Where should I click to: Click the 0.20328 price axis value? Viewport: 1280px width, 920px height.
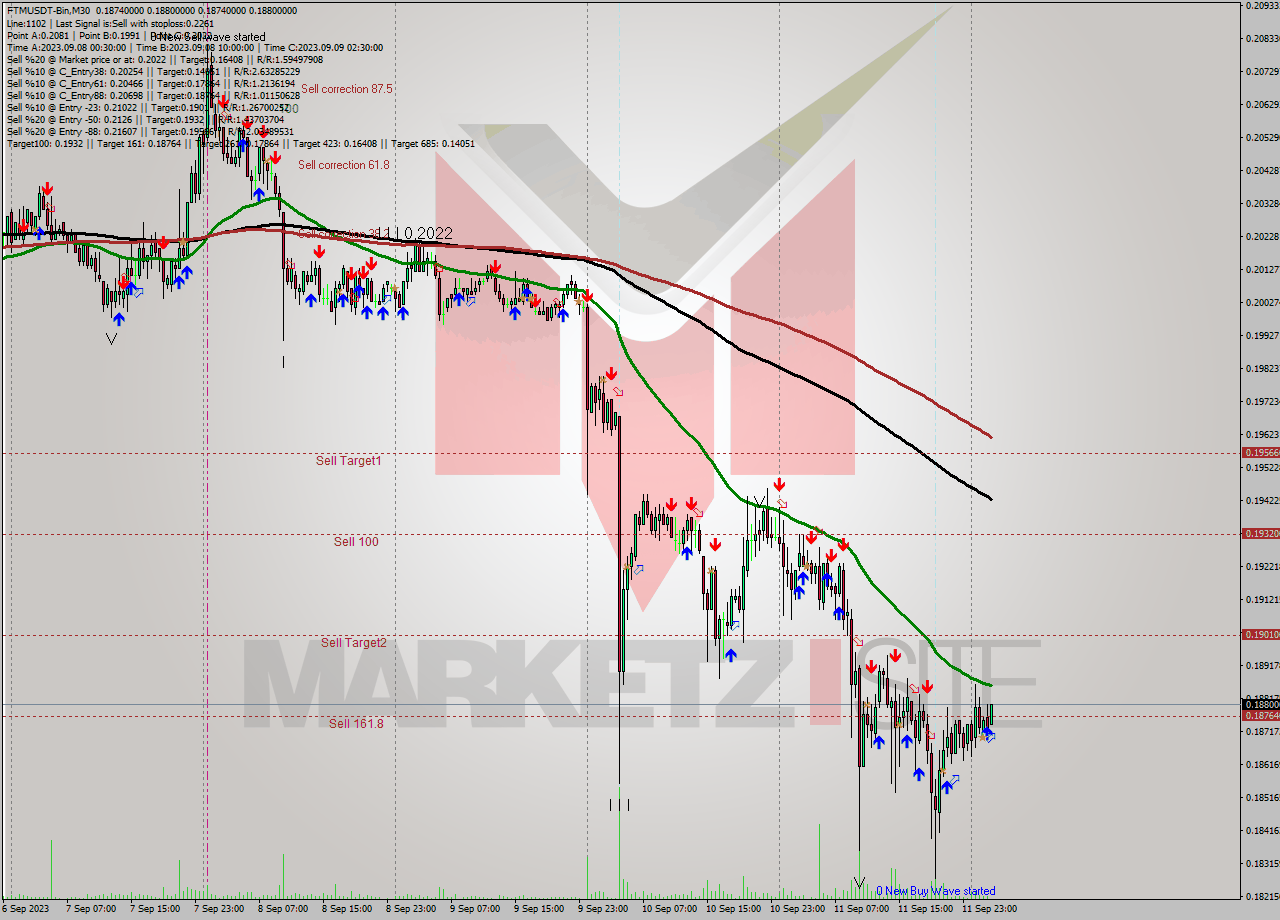pos(1262,203)
